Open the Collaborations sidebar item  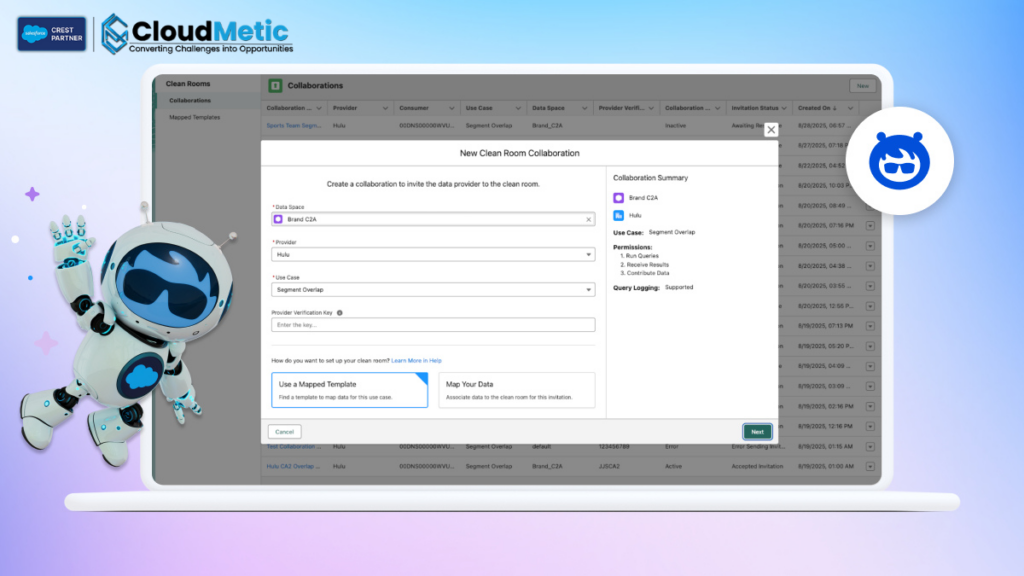point(190,101)
